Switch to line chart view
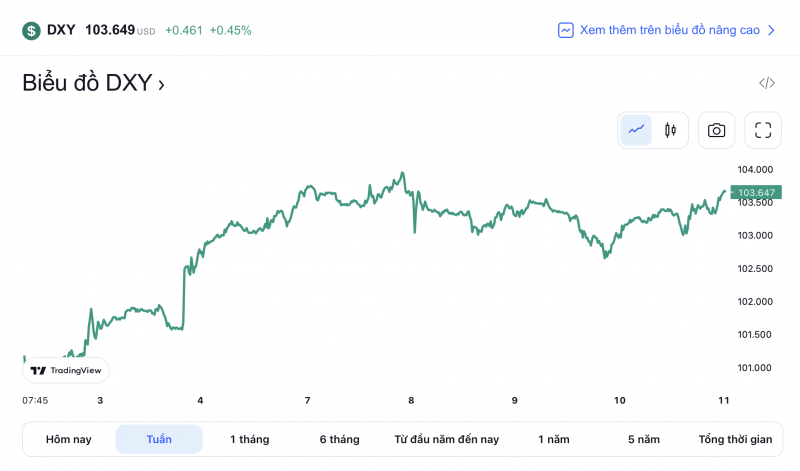 [636, 130]
